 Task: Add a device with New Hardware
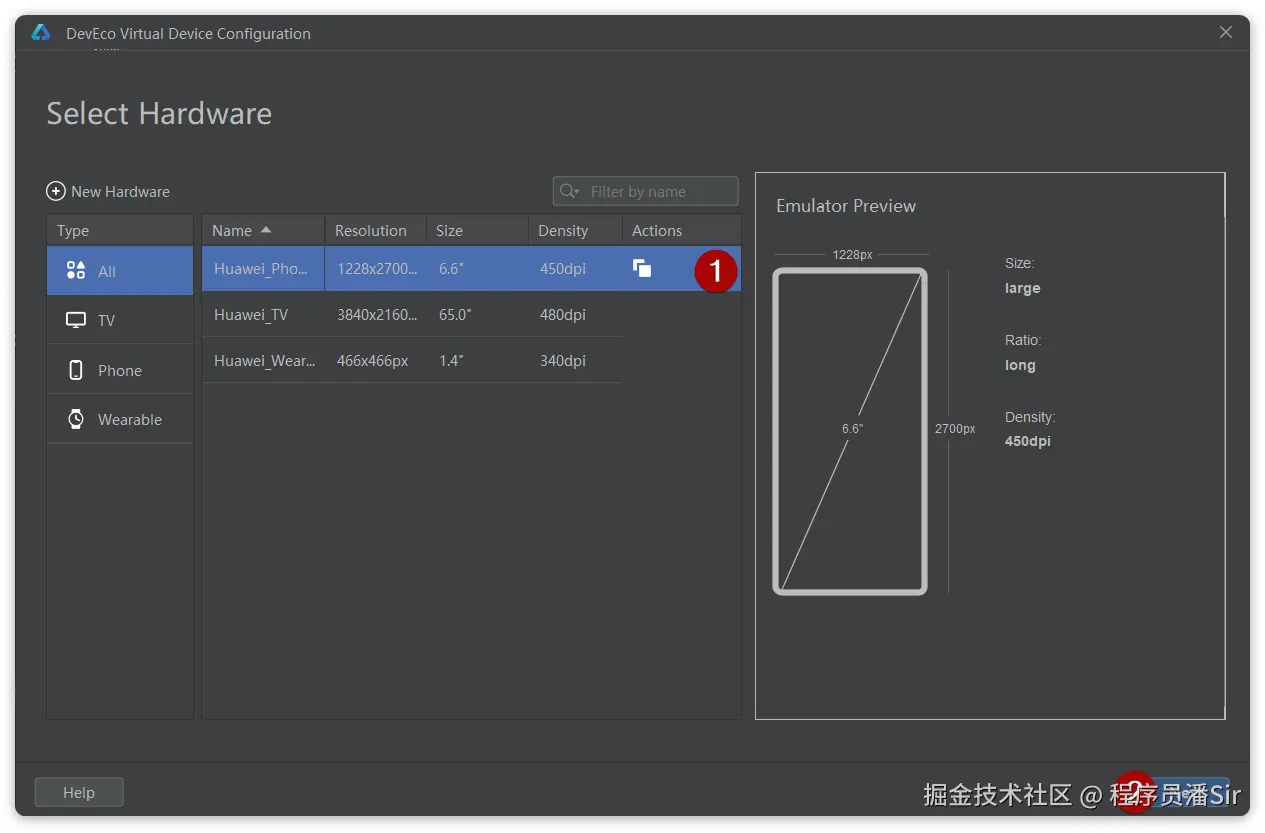[108, 191]
